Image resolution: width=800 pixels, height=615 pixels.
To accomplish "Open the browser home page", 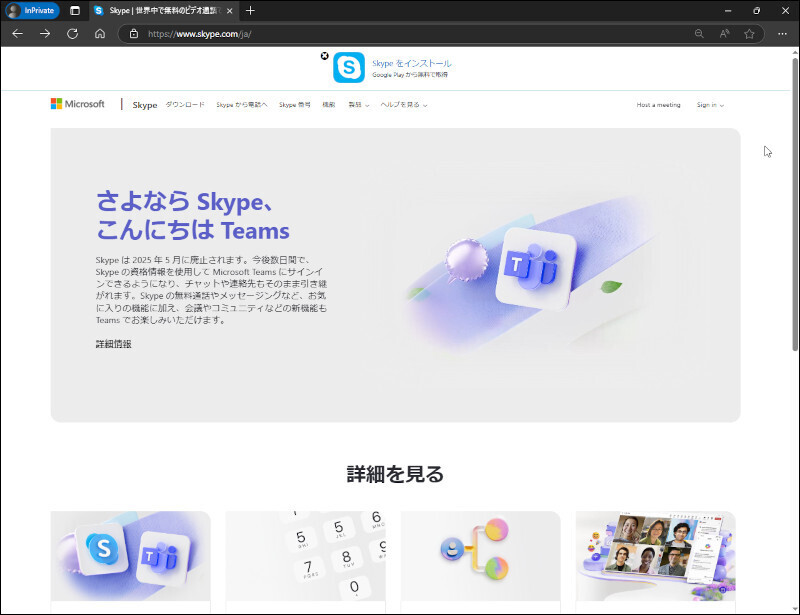I will tap(100, 34).
